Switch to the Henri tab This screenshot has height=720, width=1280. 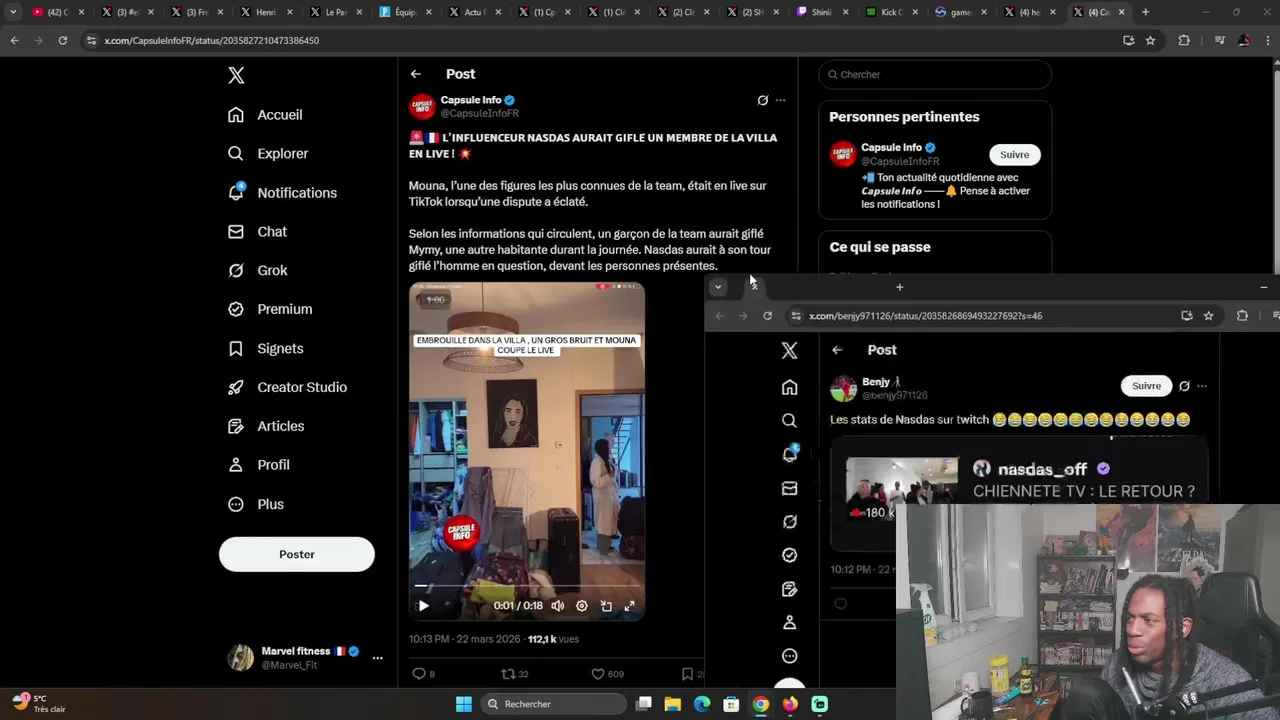(x=265, y=12)
